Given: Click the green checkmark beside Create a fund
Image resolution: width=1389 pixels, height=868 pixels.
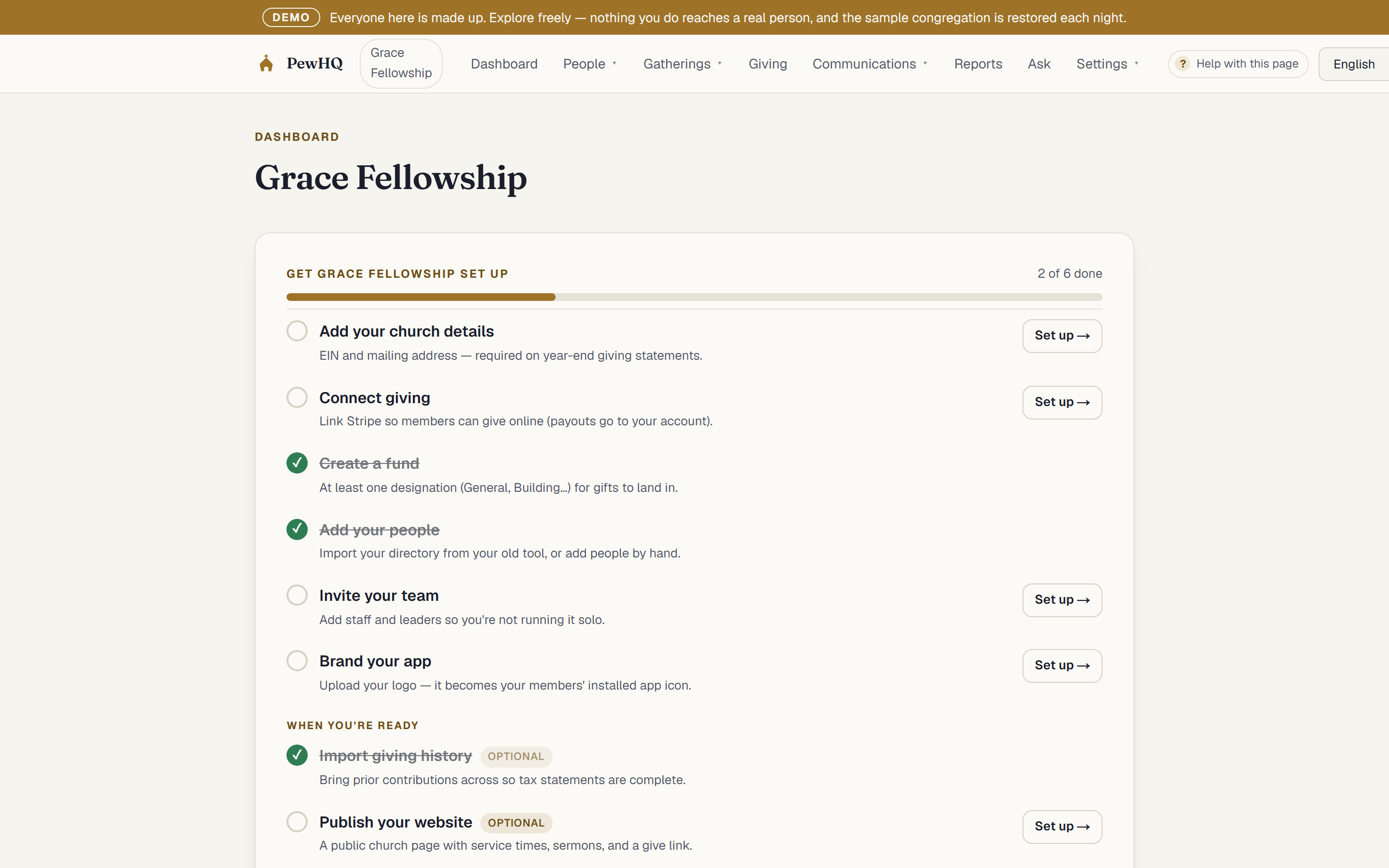Looking at the screenshot, I should [297, 463].
